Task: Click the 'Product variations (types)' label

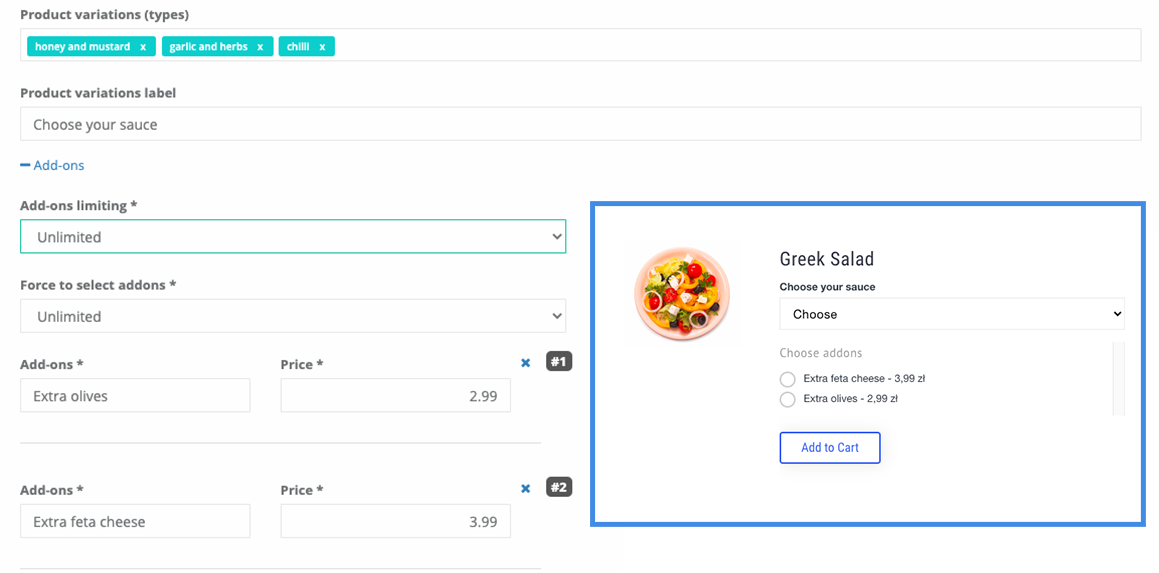Action: pyautogui.click(x=104, y=14)
